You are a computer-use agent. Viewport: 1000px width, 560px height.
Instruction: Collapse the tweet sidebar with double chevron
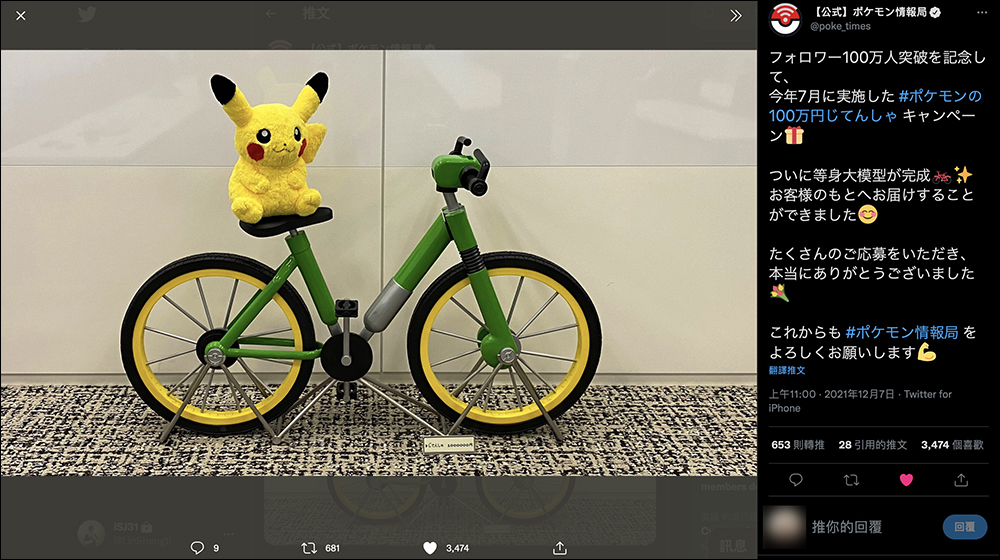[x=736, y=16]
